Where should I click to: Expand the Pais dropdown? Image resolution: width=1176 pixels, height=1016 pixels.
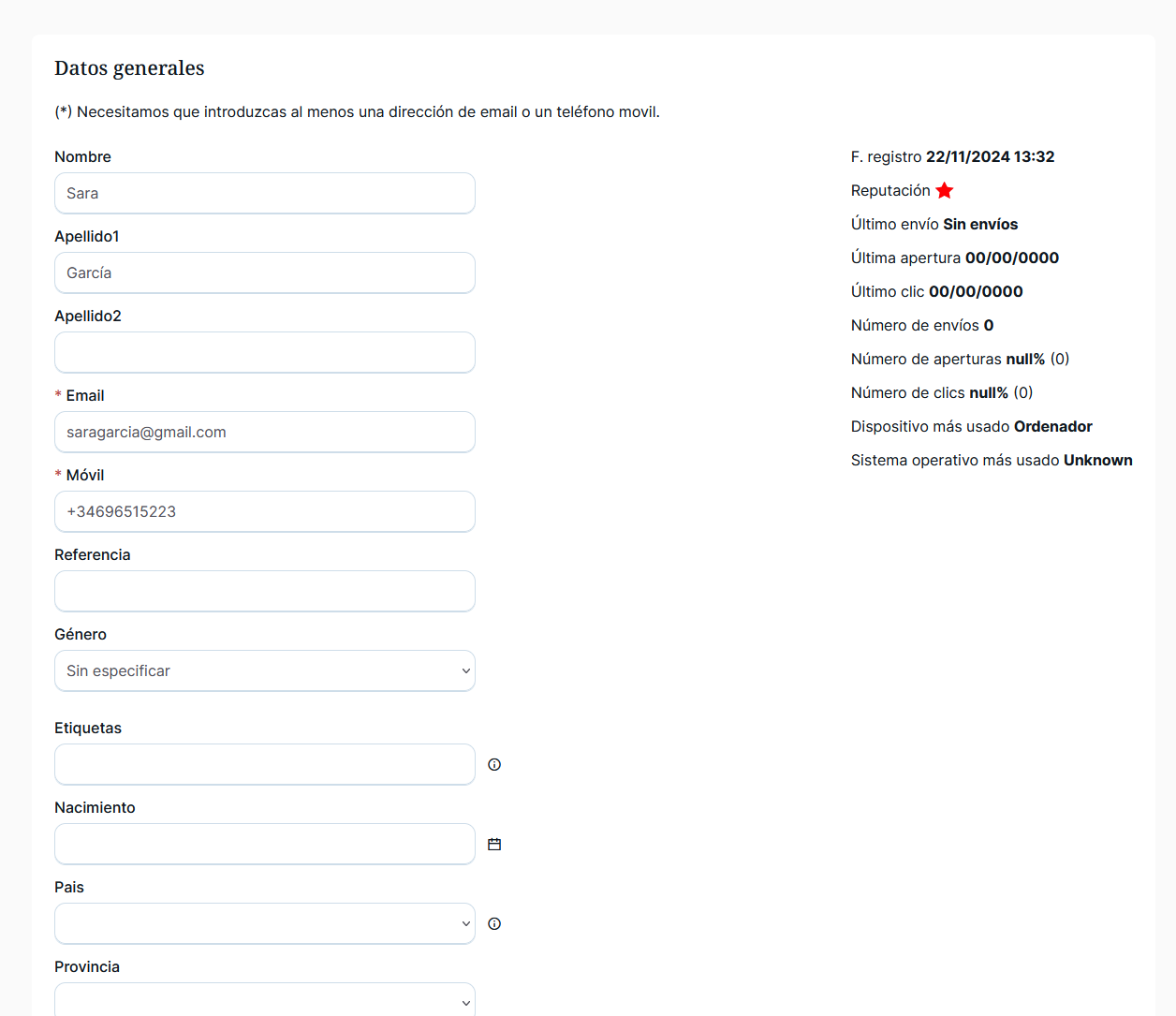point(265,924)
